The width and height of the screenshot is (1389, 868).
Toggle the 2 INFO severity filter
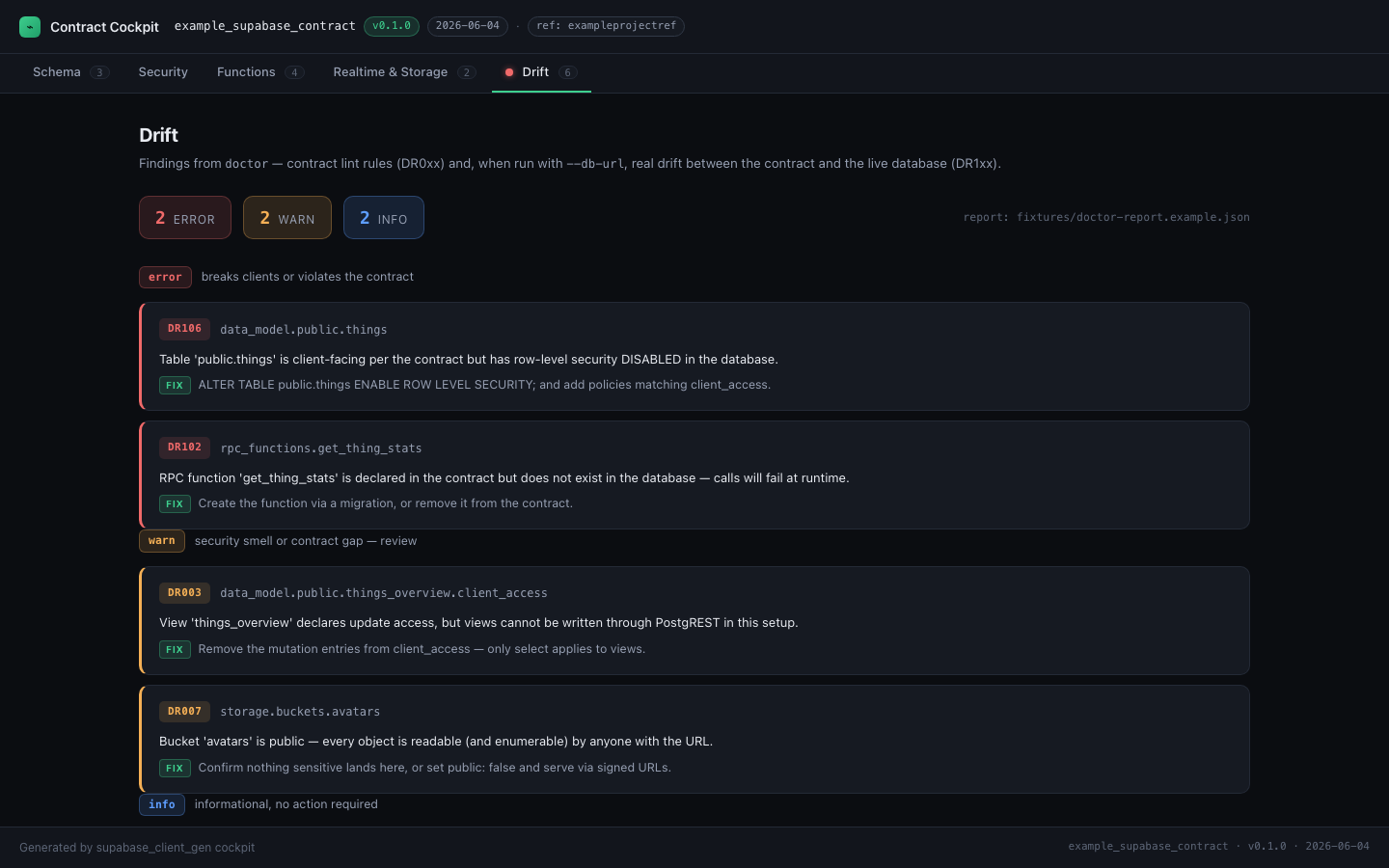point(384,218)
